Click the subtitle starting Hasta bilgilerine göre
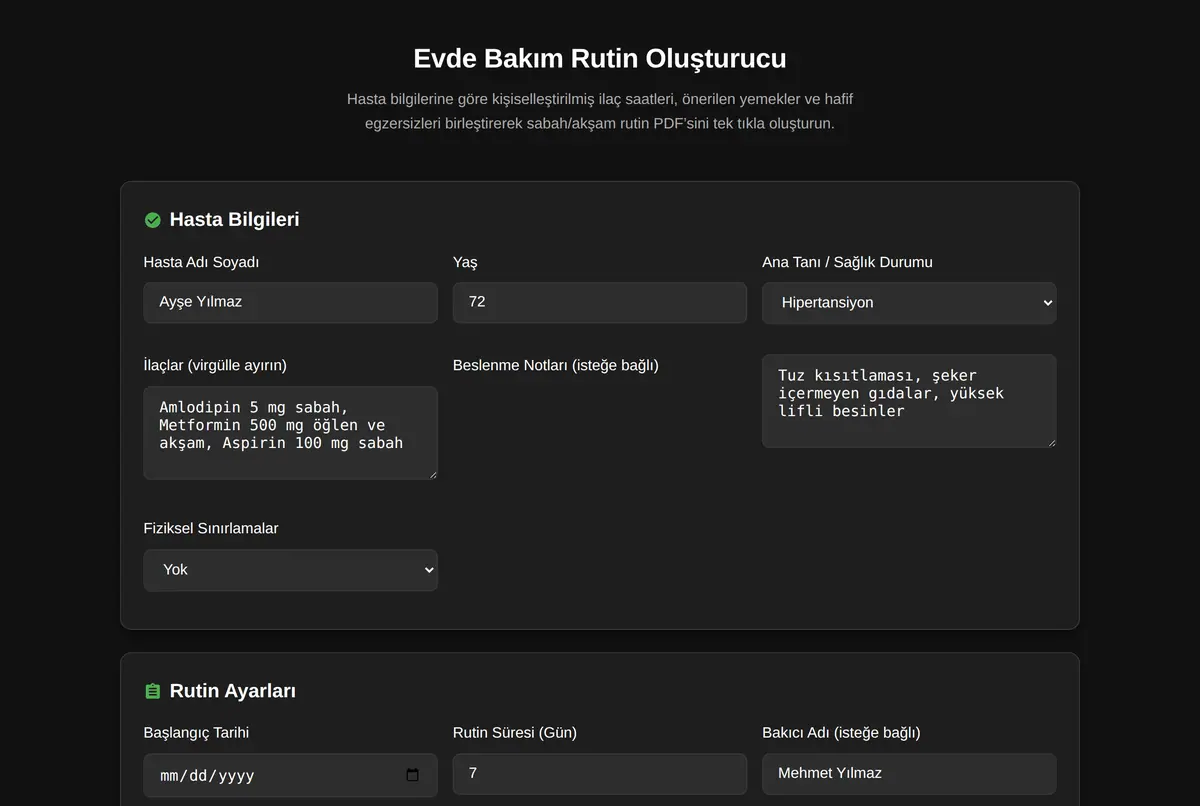 coord(600,111)
